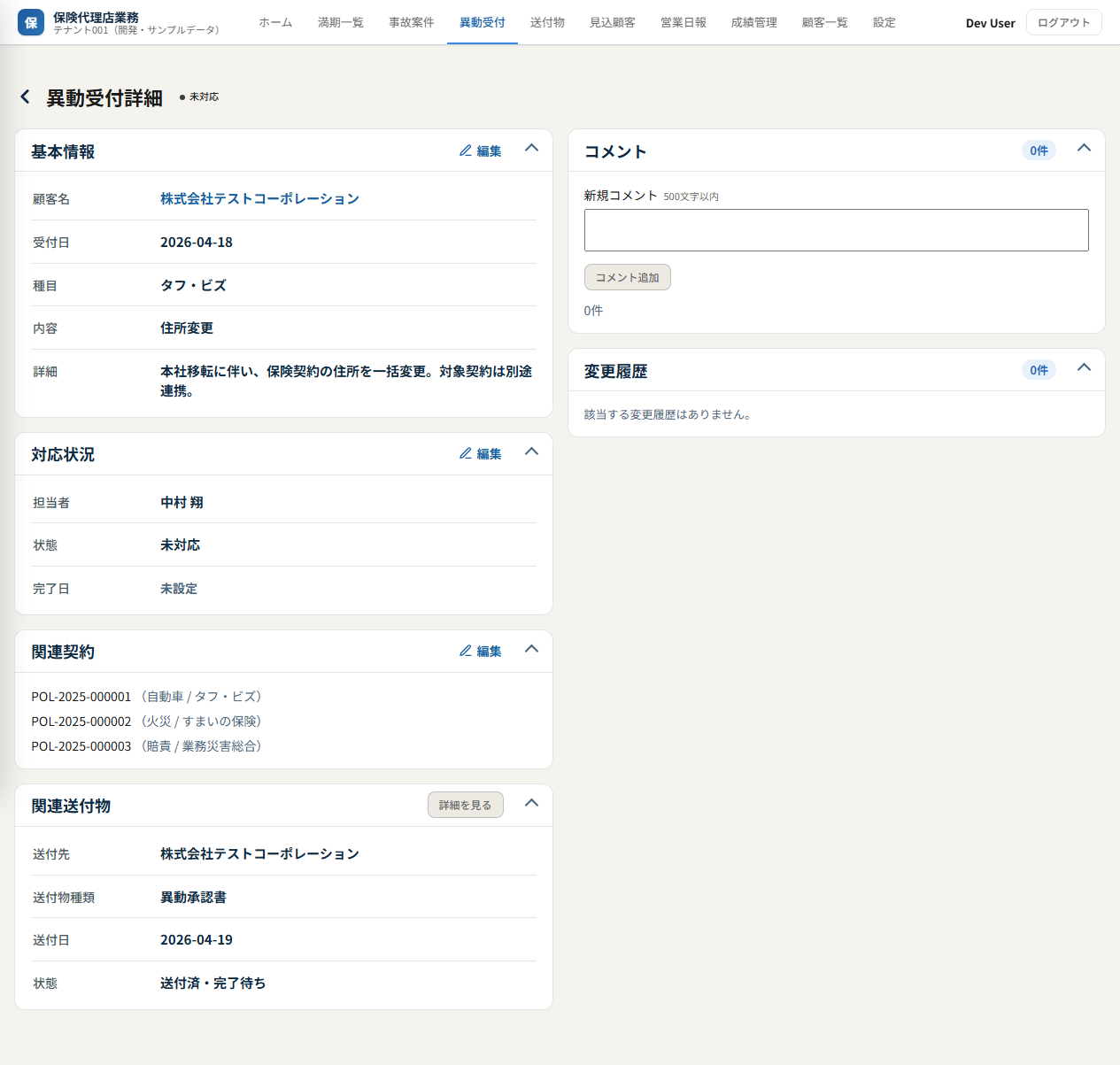The height and width of the screenshot is (1065, 1120).
Task: Collapse the 基本情報 section
Action: (531, 149)
